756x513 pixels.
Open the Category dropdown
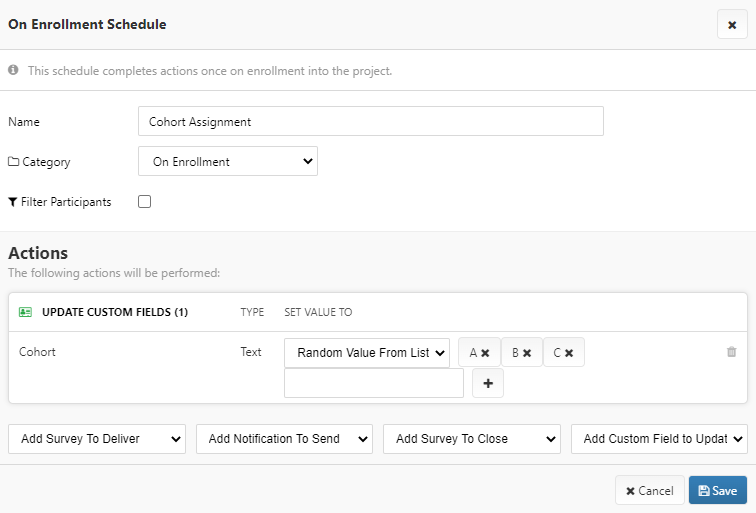tap(227, 161)
